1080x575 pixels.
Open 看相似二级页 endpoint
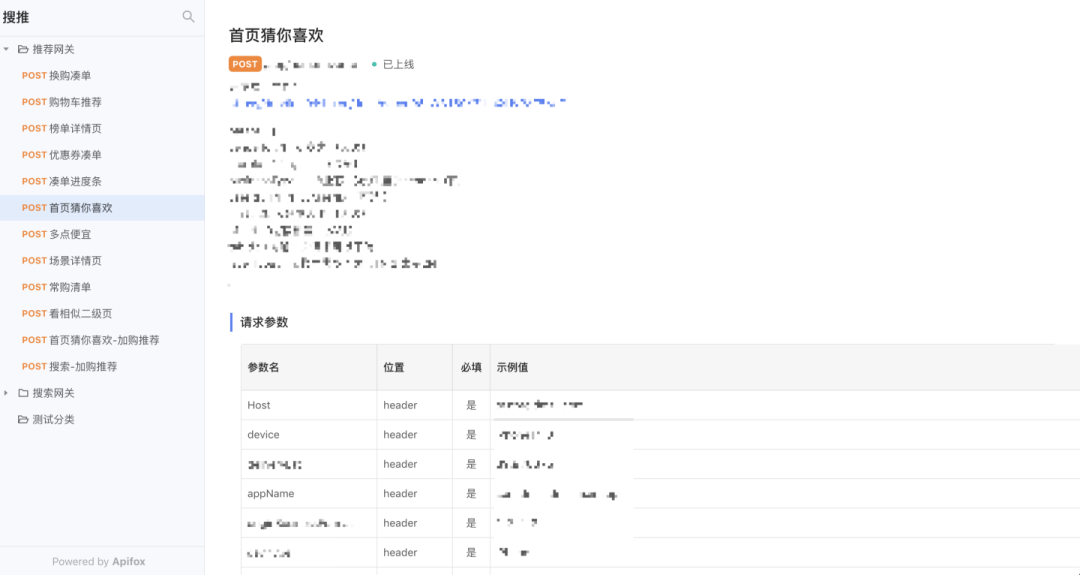click(80, 313)
